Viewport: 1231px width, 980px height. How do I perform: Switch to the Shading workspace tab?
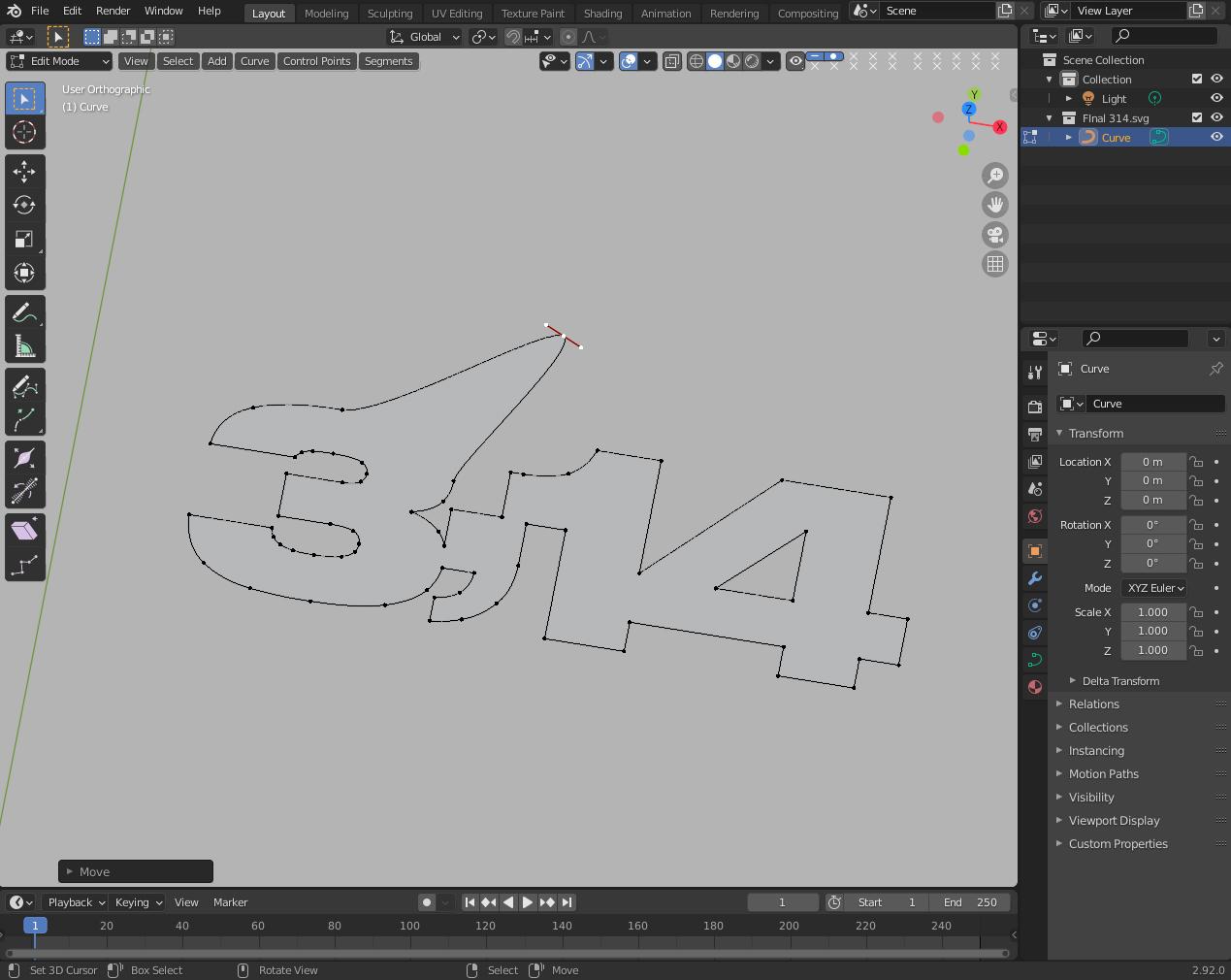pyautogui.click(x=602, y=14)
